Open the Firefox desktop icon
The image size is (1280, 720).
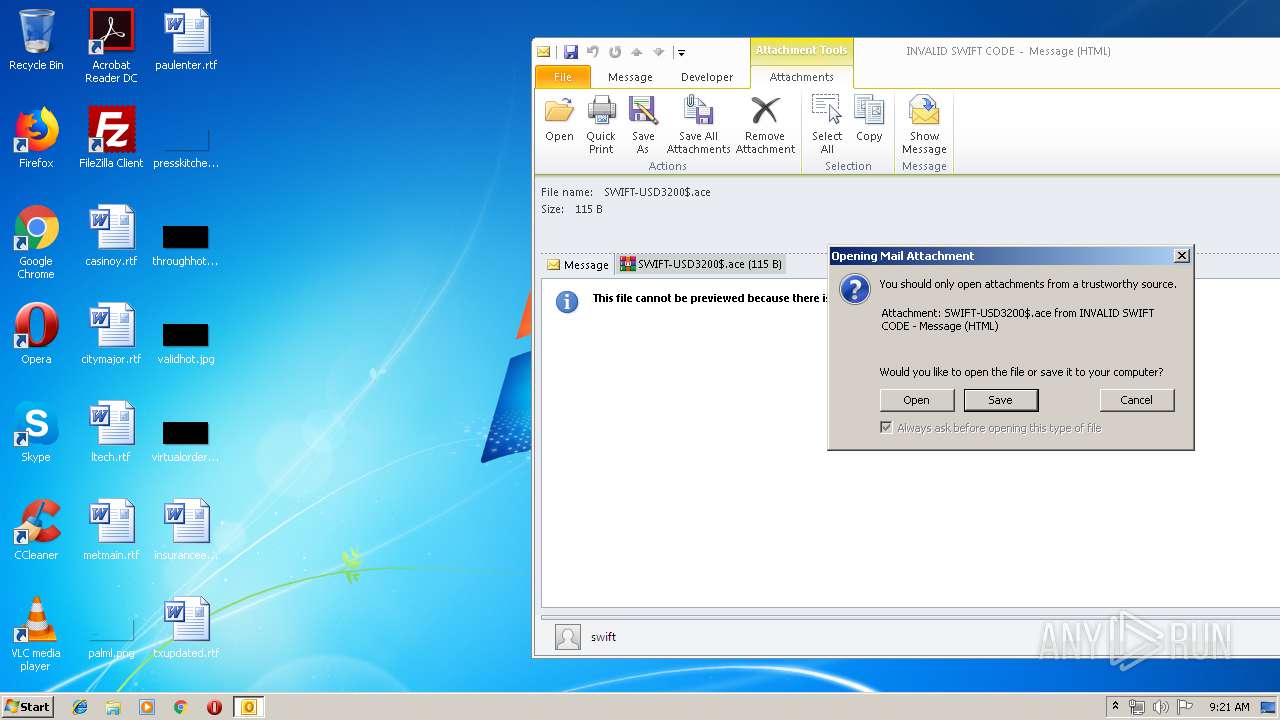[36, 138]
